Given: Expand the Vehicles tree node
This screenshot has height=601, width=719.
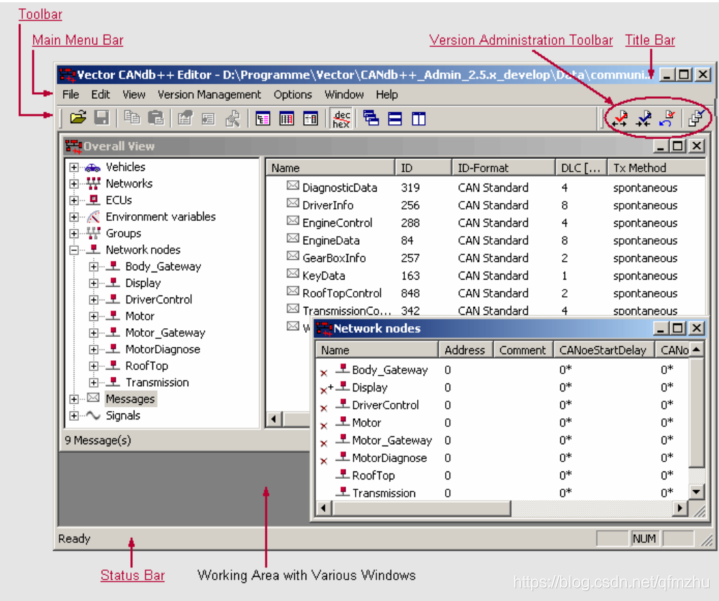Looking at the screenshot, I should [x=74, y=167].
